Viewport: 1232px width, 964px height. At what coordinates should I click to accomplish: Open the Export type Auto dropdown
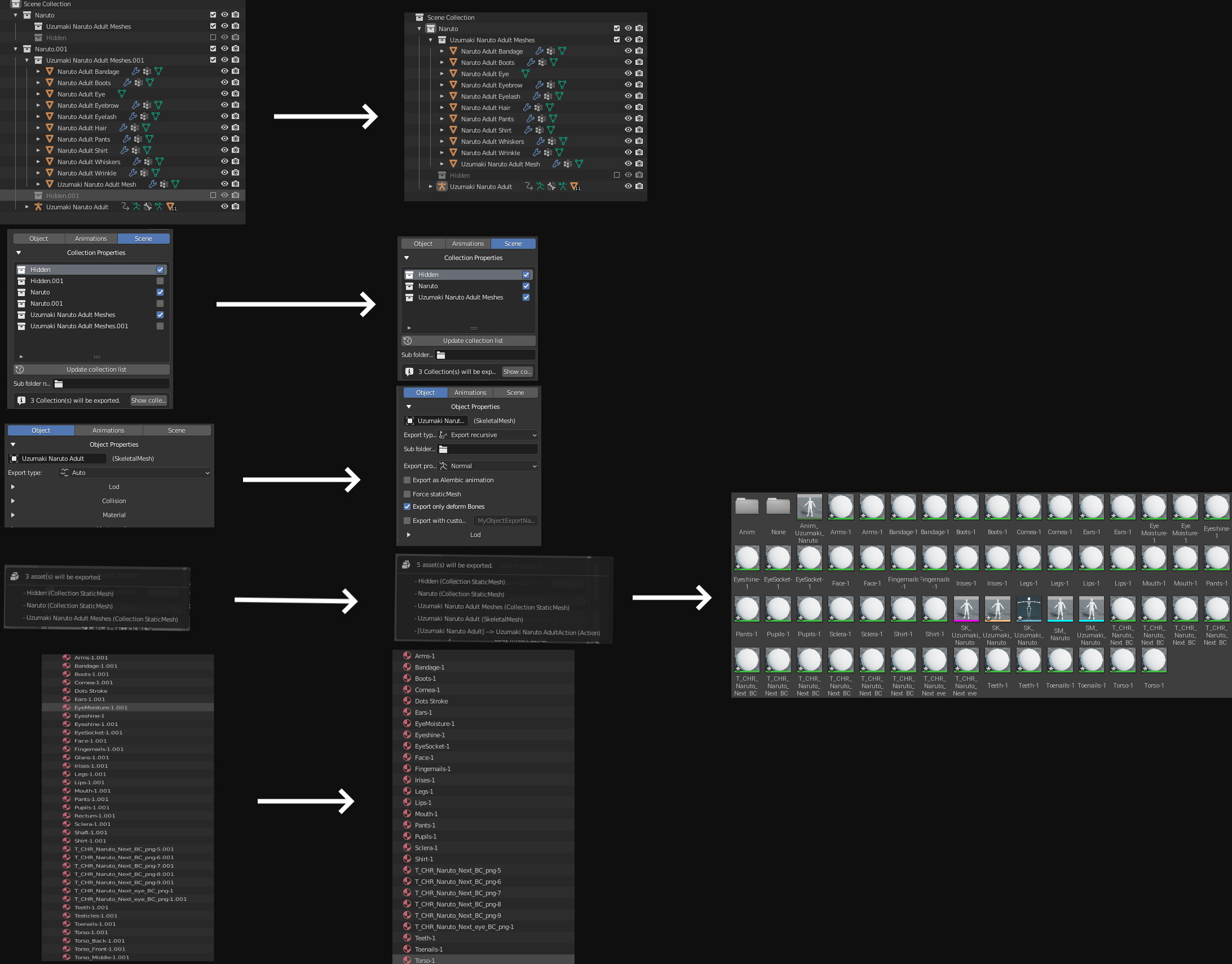(x=134, y=472)
